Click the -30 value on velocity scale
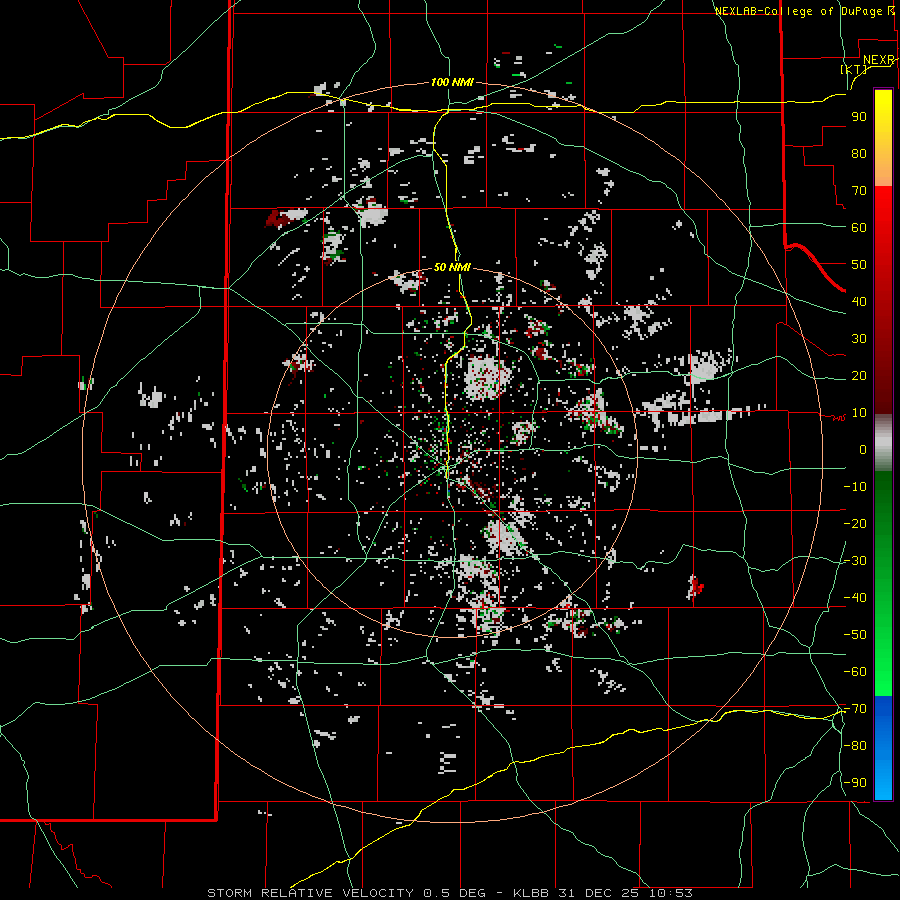Screen dimensions: 900x900 click(x=855, y=561)
